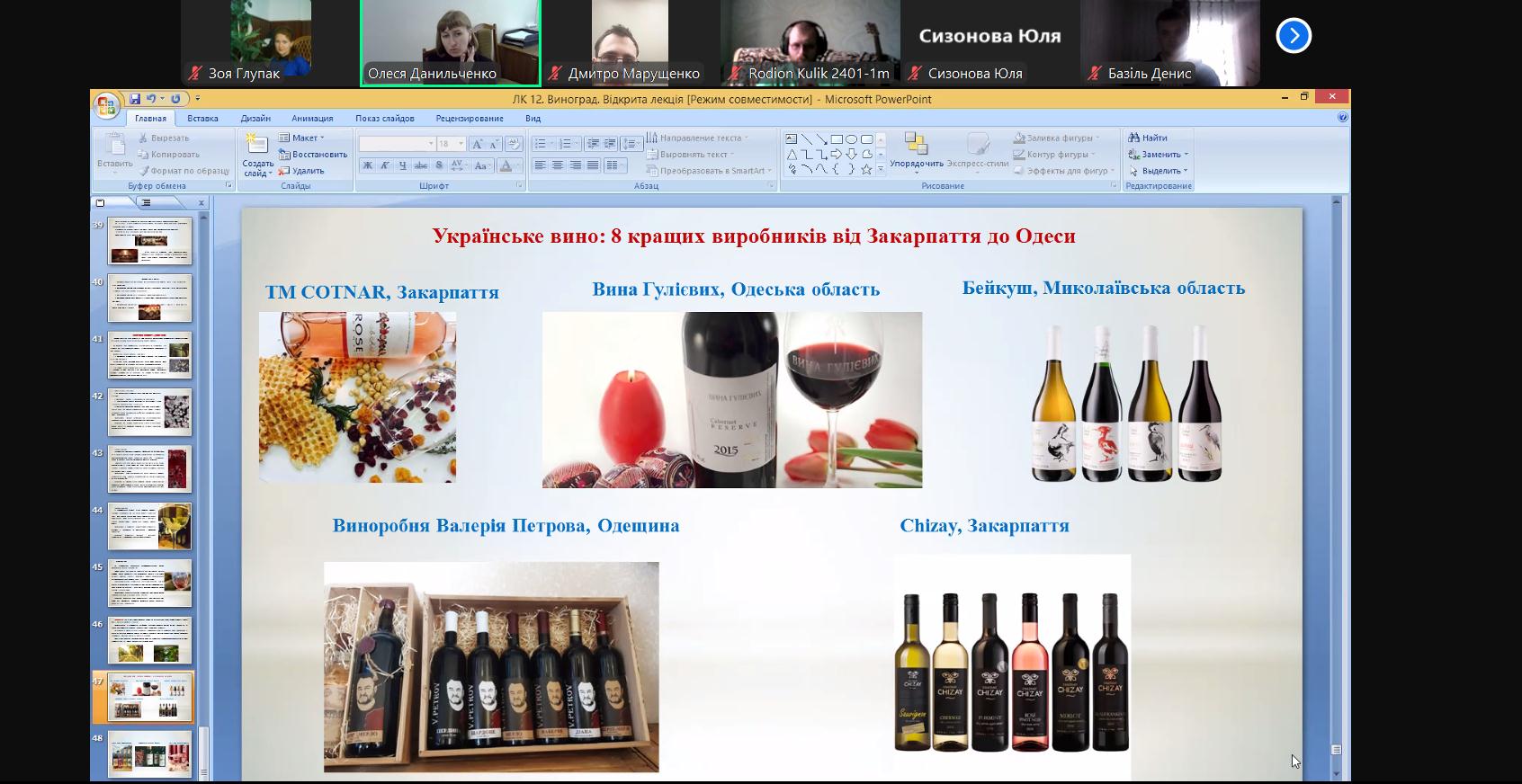Open the Выделить select dropdown
Image resolution: width=1522 pixels, height=784 pixels.
pos(1159,170)
